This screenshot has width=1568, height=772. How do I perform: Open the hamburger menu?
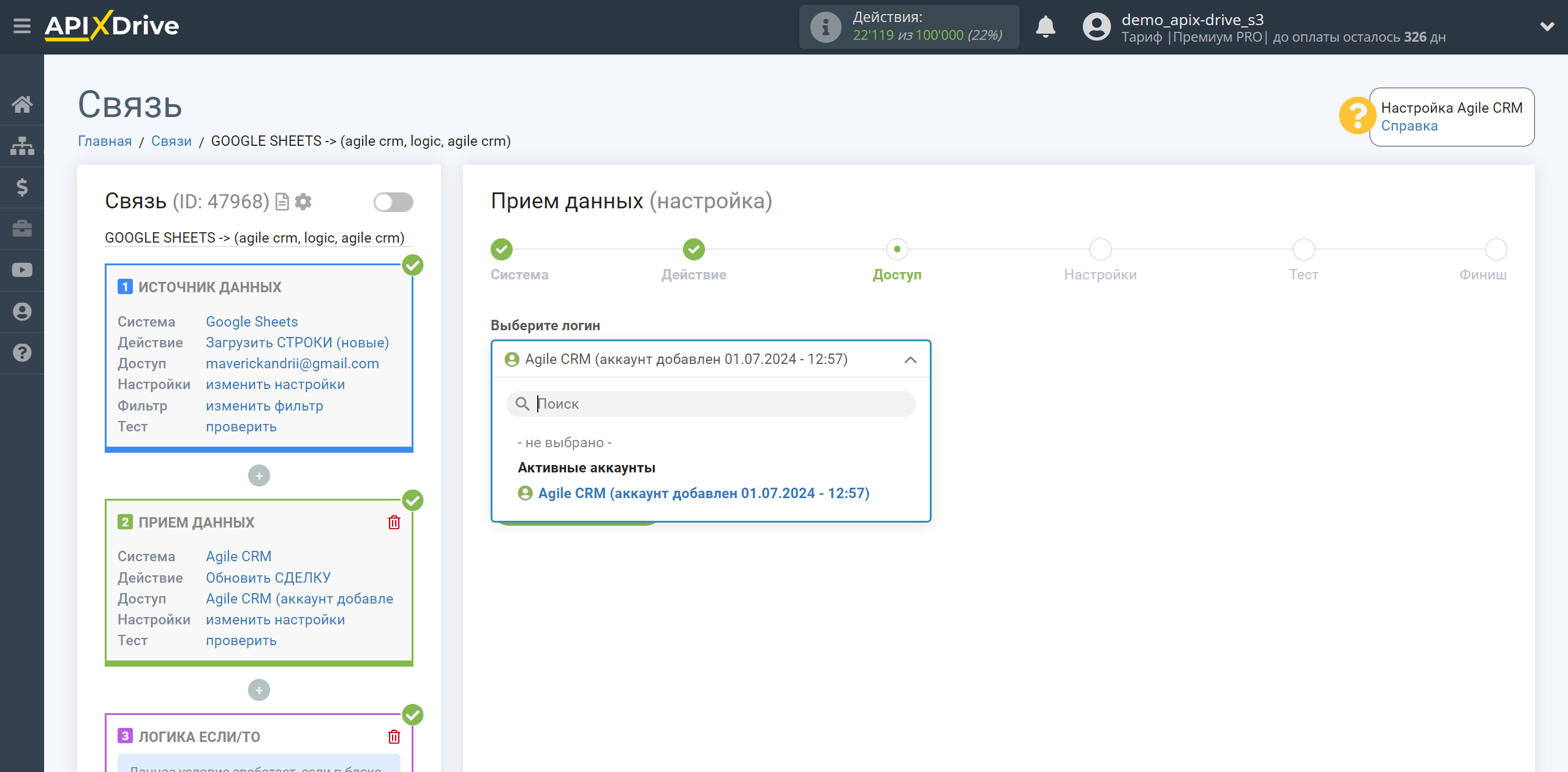click(x=22, y=26)
